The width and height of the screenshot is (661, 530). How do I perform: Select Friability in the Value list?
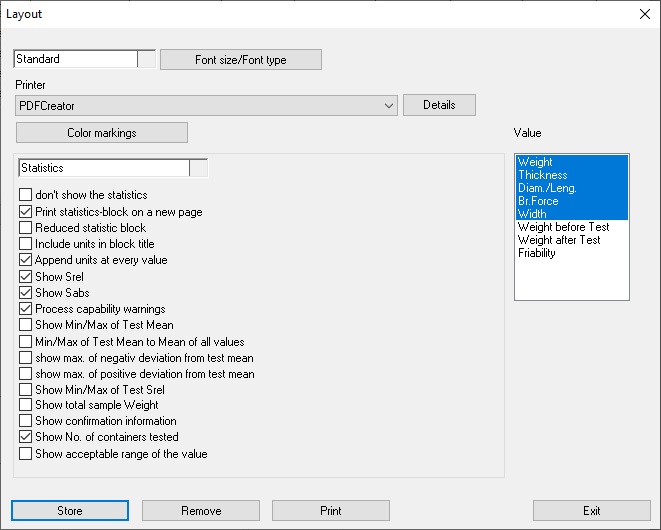(x=537, y=253)
